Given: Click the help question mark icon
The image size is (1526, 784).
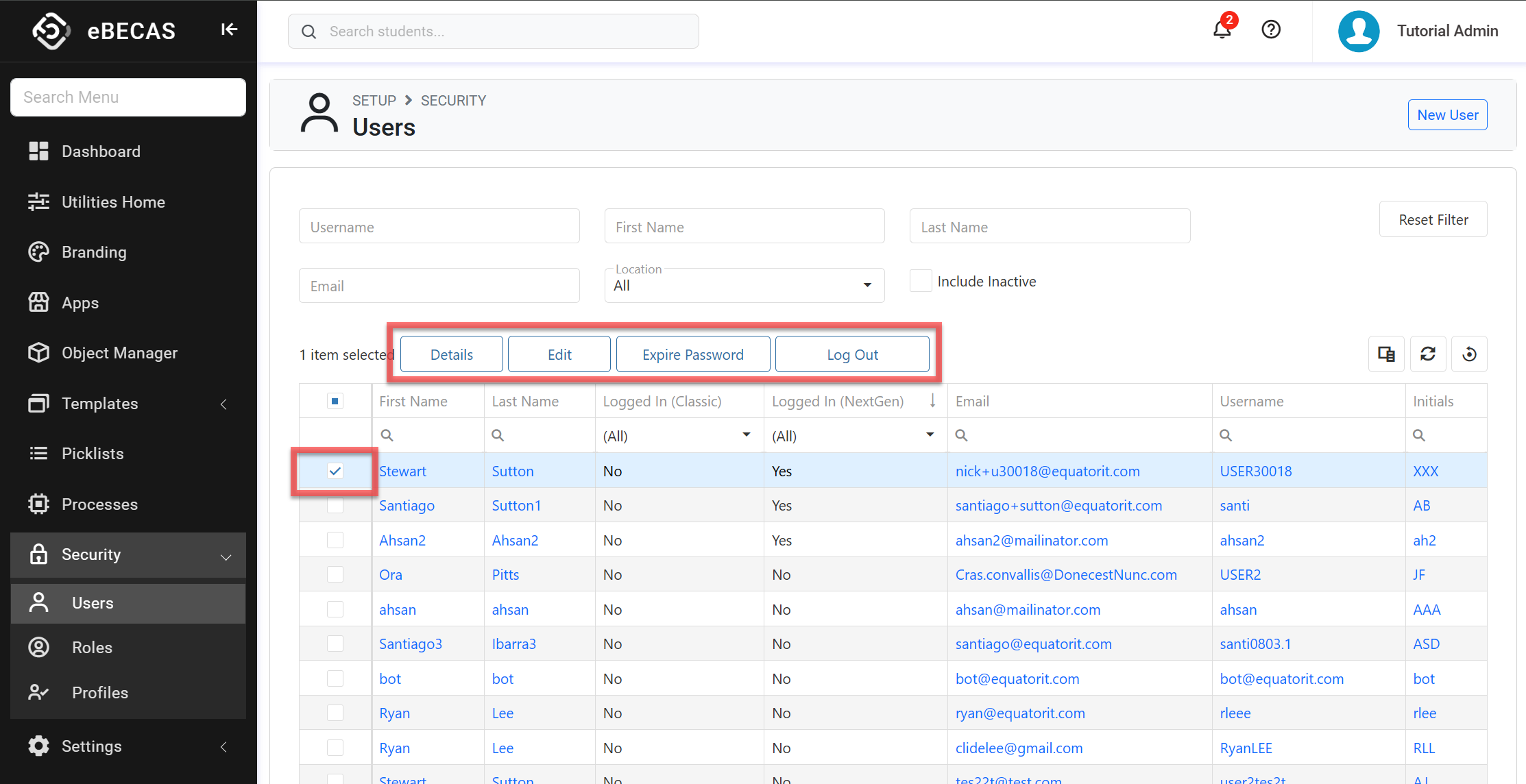Looking at the screenshot, I should [1271, 30].
